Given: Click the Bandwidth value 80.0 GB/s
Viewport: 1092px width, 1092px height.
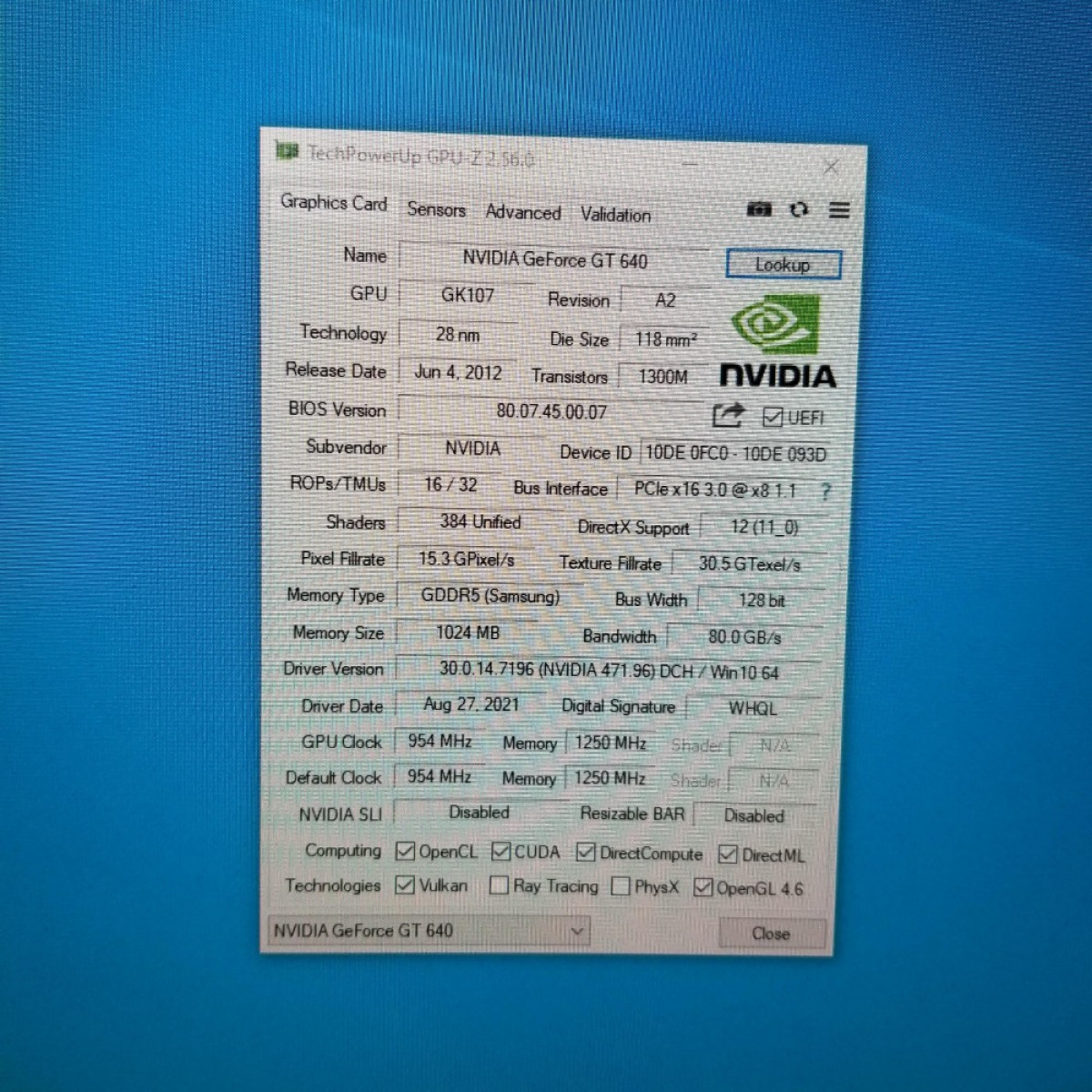Looking at the screenshot, I should (745, 637).
